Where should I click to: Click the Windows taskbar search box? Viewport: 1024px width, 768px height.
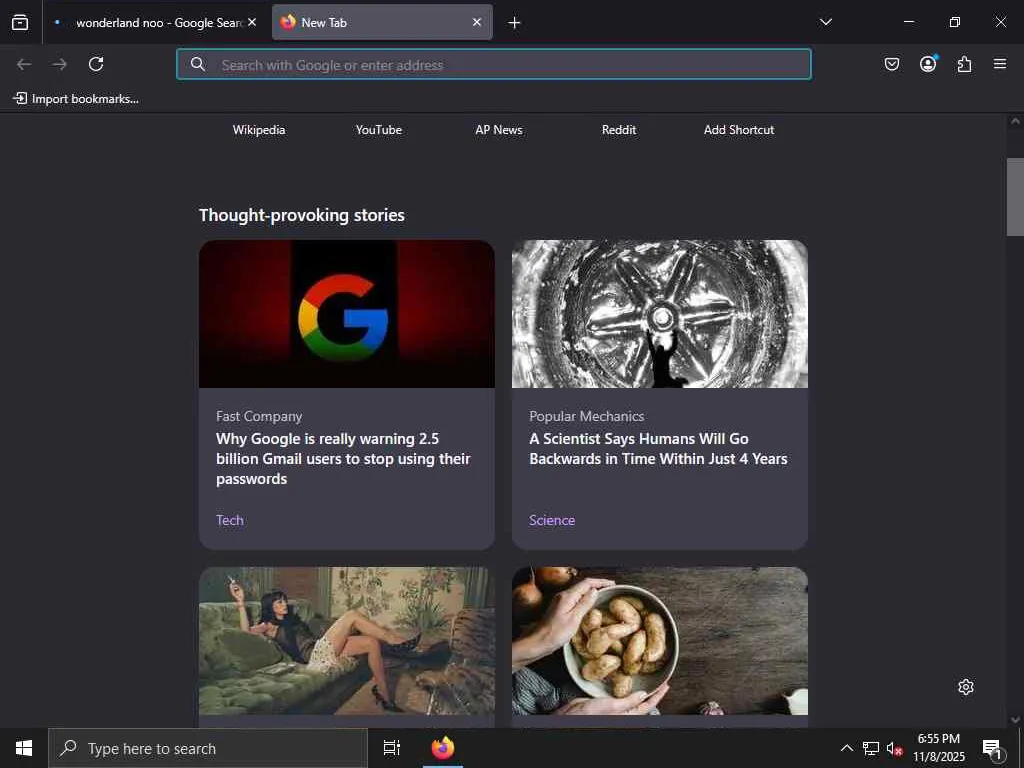[x=208, y=748]
